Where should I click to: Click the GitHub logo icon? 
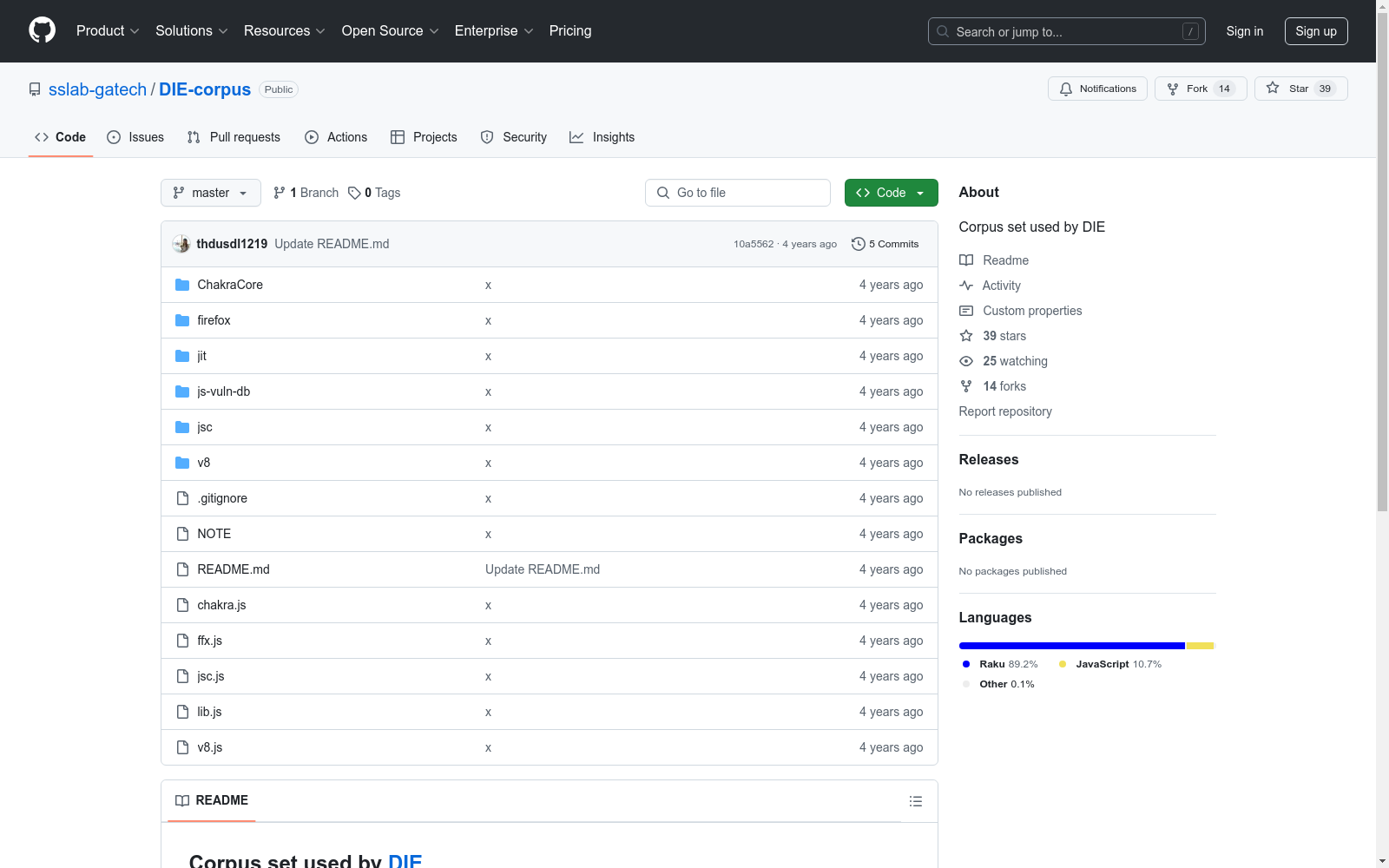42,30
